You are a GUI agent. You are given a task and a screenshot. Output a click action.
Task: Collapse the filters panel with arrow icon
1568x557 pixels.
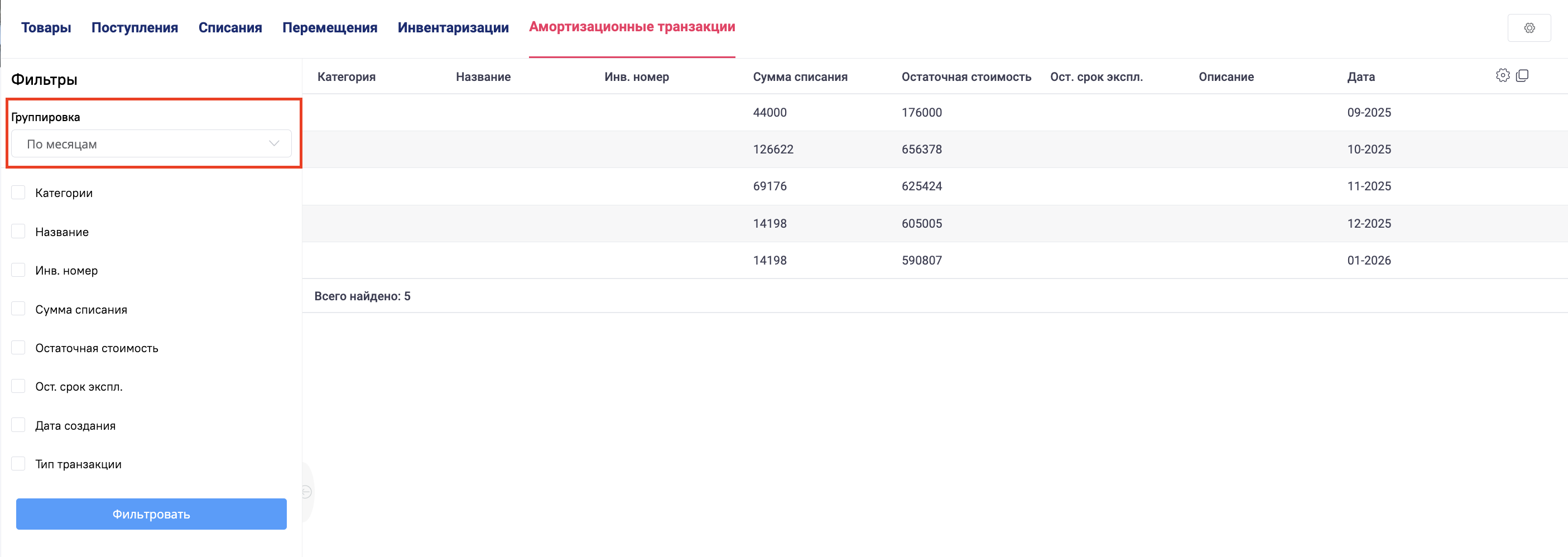click(x=307, y=491)
